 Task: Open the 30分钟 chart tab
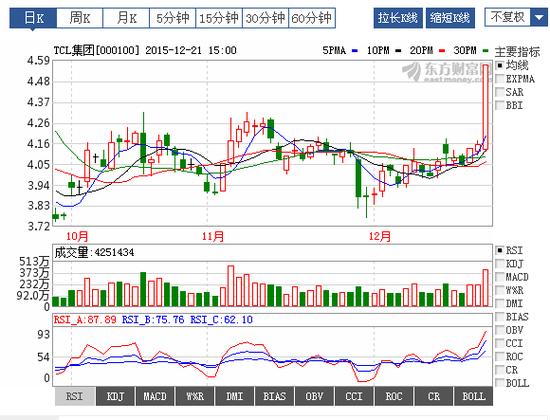click(265, 18)
